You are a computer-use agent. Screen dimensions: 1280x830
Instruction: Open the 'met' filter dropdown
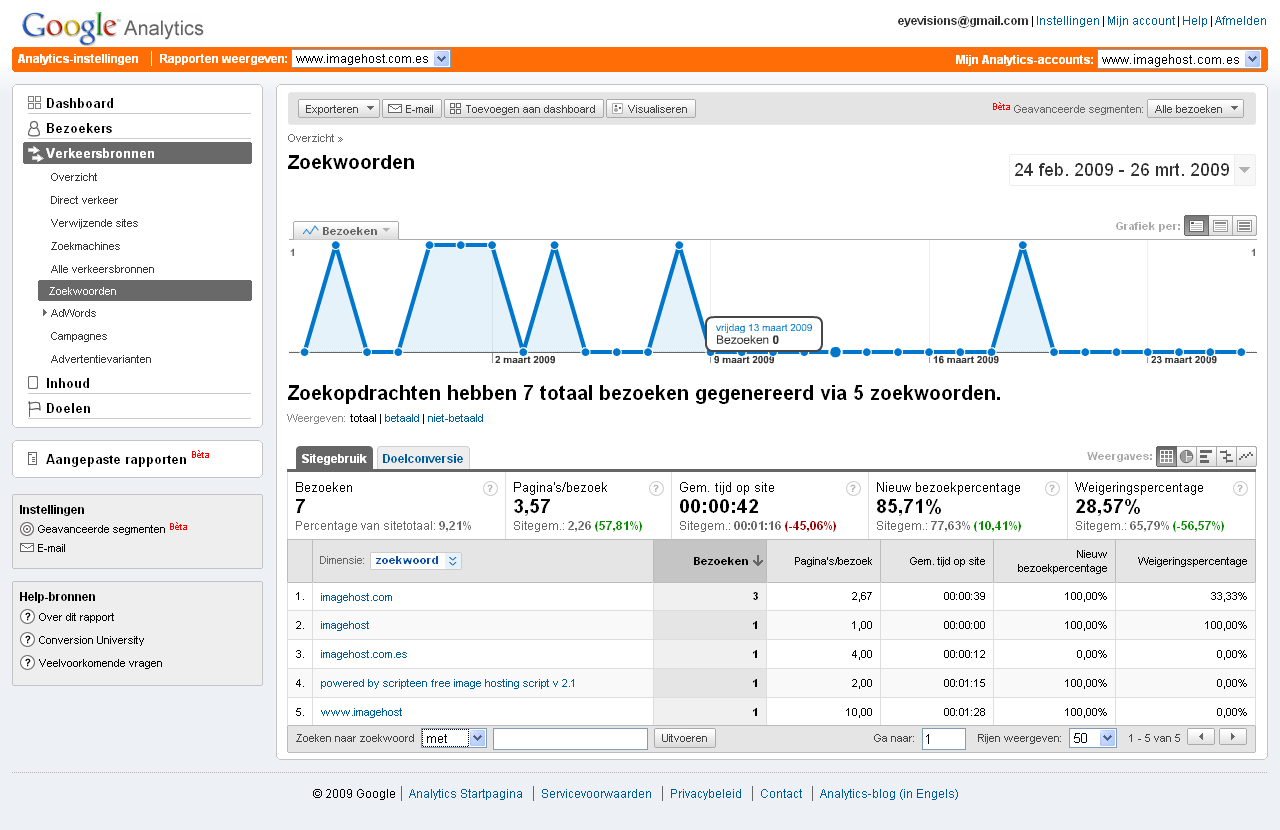454,738
